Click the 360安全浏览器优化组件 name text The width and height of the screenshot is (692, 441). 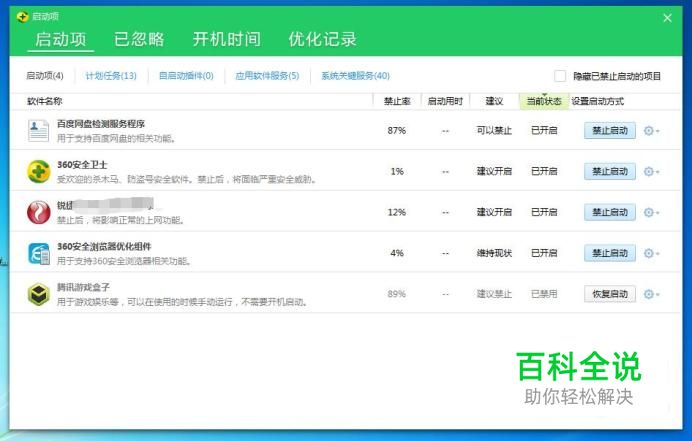pos(104,247)
